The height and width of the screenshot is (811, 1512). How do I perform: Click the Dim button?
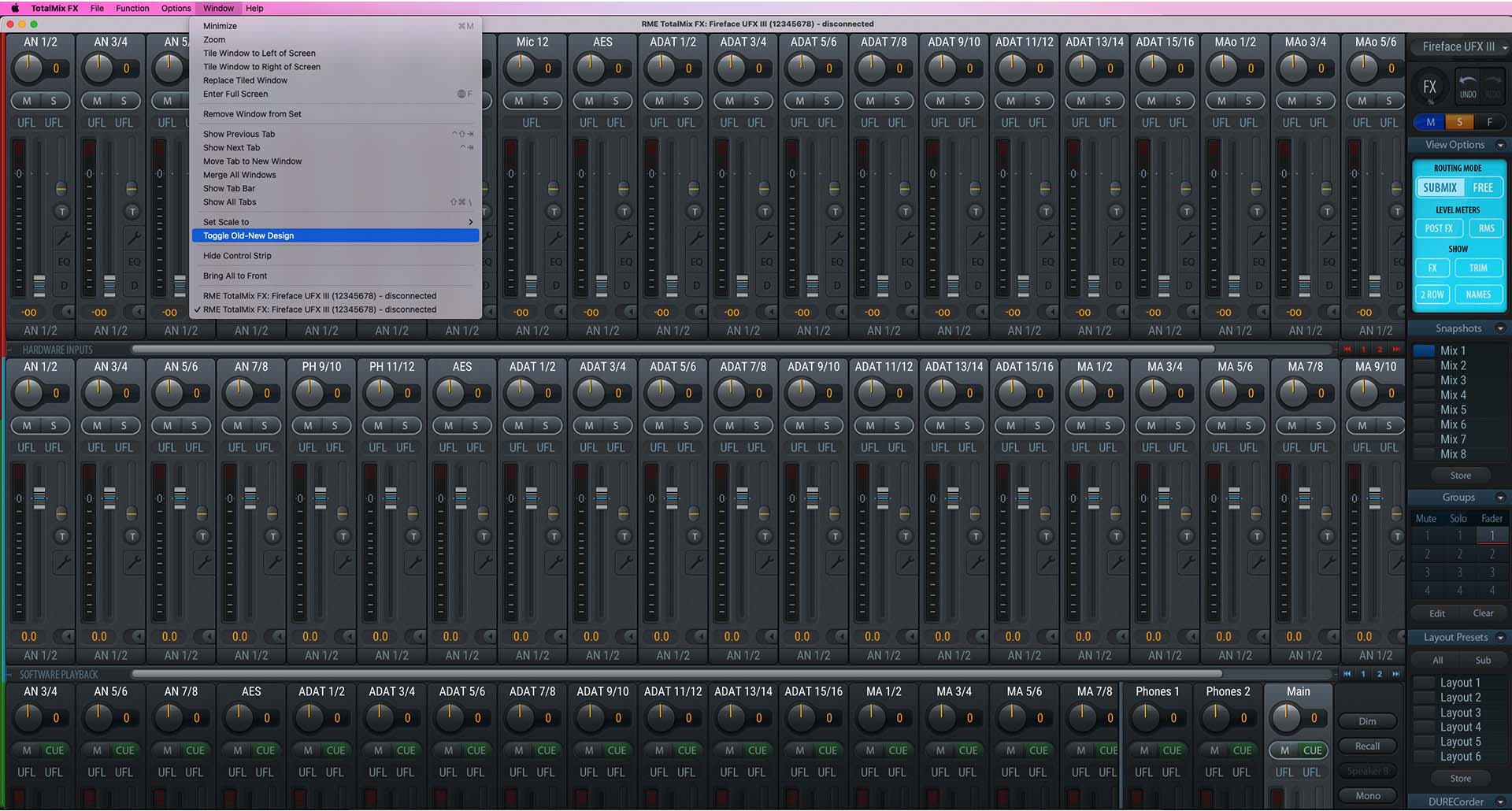[x=1367, y=721]
